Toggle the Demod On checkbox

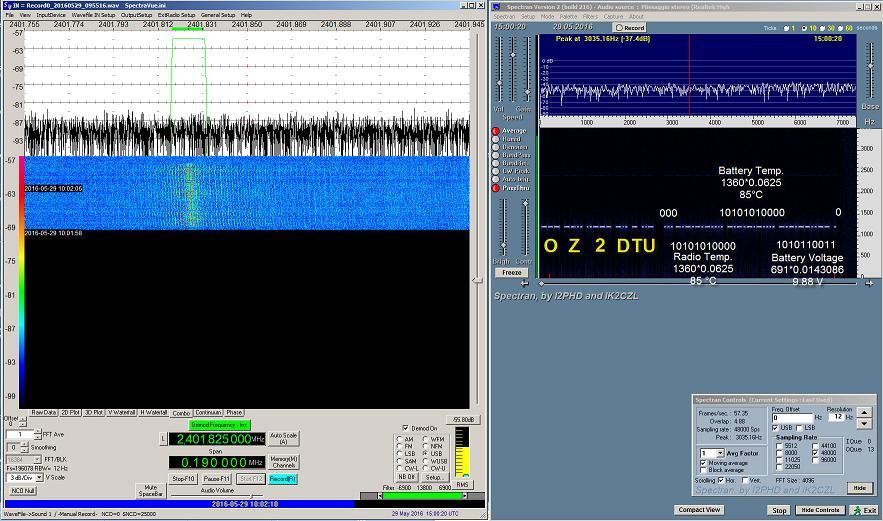tap(405, 428)
